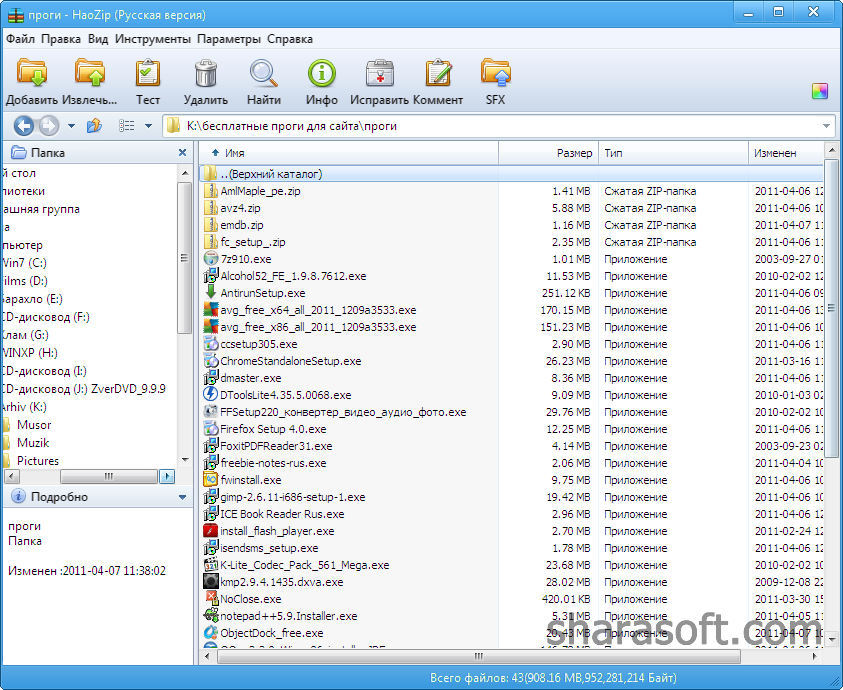Click the file list horizontal scrollbar thumb

coord(479,656)
